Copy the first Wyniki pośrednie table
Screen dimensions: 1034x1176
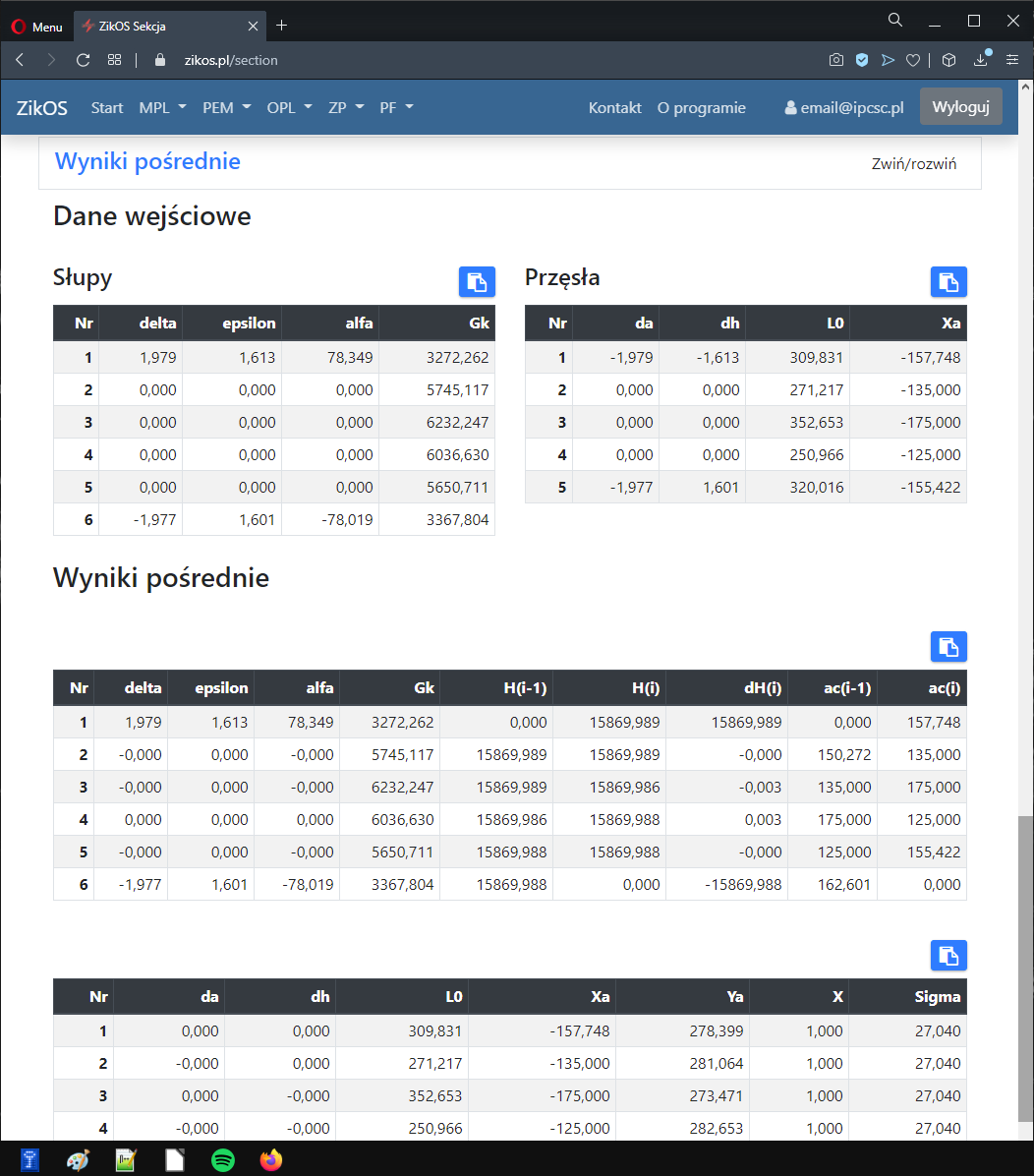[948, 647]
